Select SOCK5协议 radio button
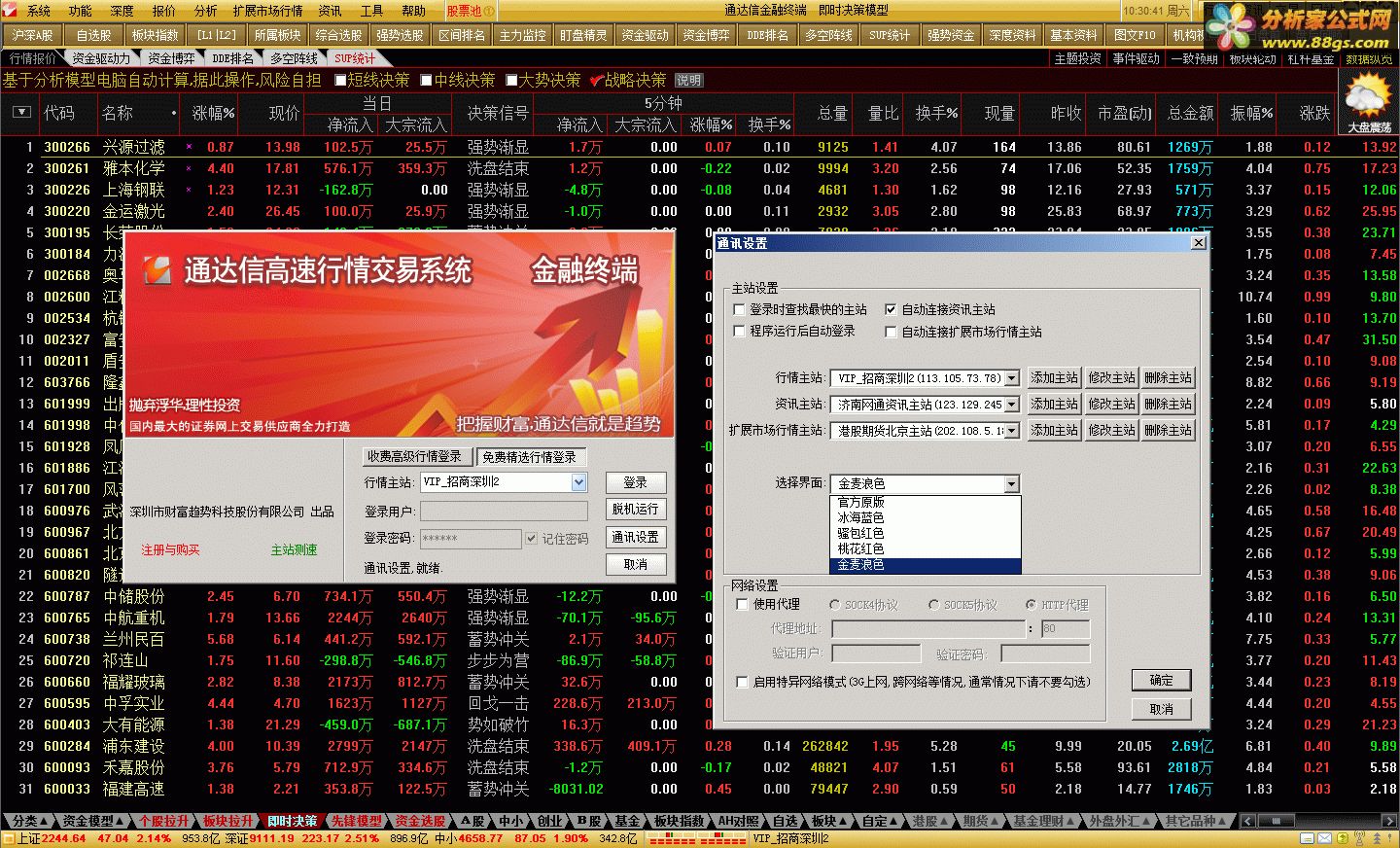The width and height of the screenshot is (1400, 848). (x=933, y=605)
